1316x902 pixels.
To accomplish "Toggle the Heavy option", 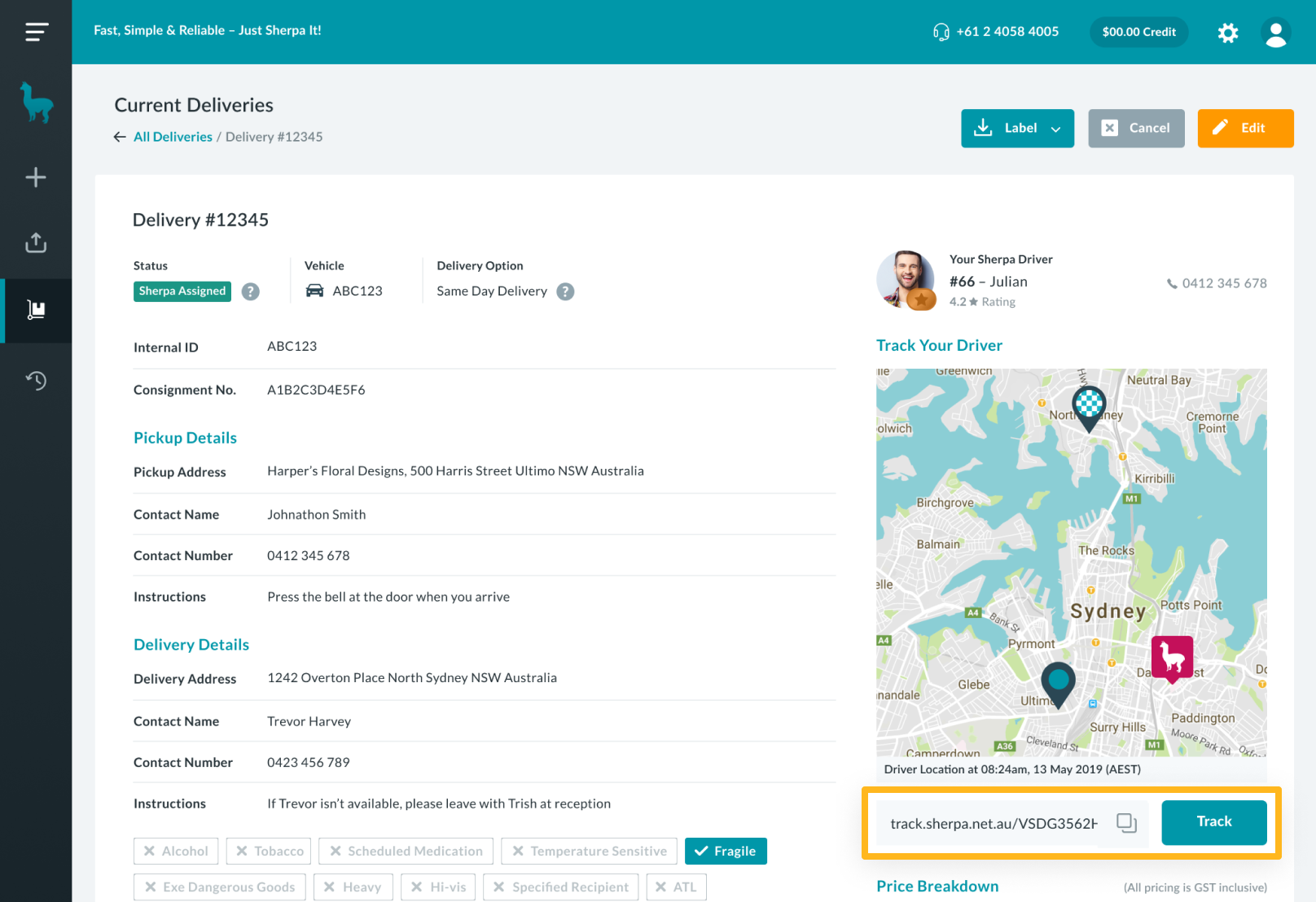I will (x=353, y=887).
